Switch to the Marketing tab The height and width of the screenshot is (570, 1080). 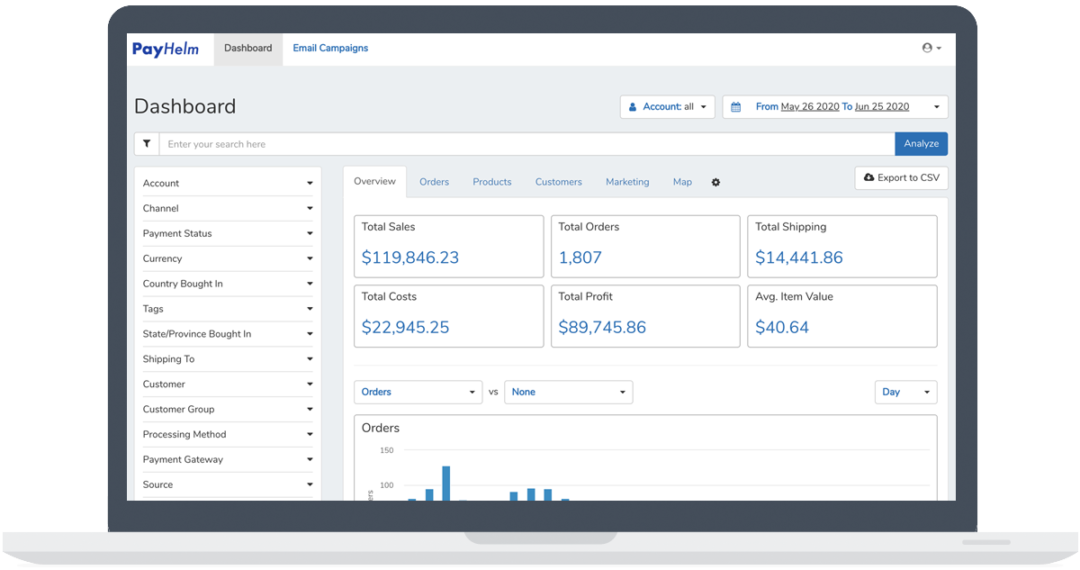click(x=627, y=182)
